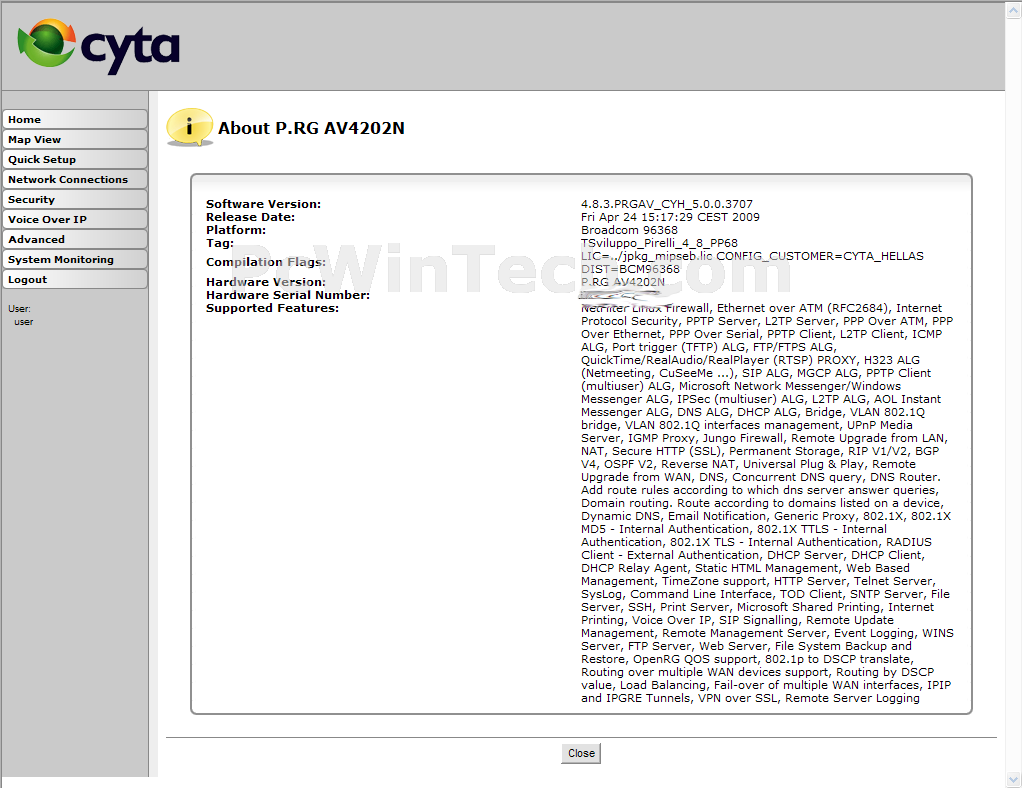1022x788 pixels.
Task: Open the Security section
Action: (75, 199)
